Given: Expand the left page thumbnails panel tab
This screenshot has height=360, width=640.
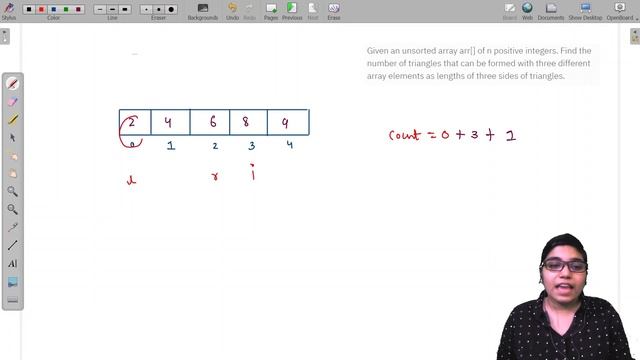Looking at the screenshot, I should point(4,36).
